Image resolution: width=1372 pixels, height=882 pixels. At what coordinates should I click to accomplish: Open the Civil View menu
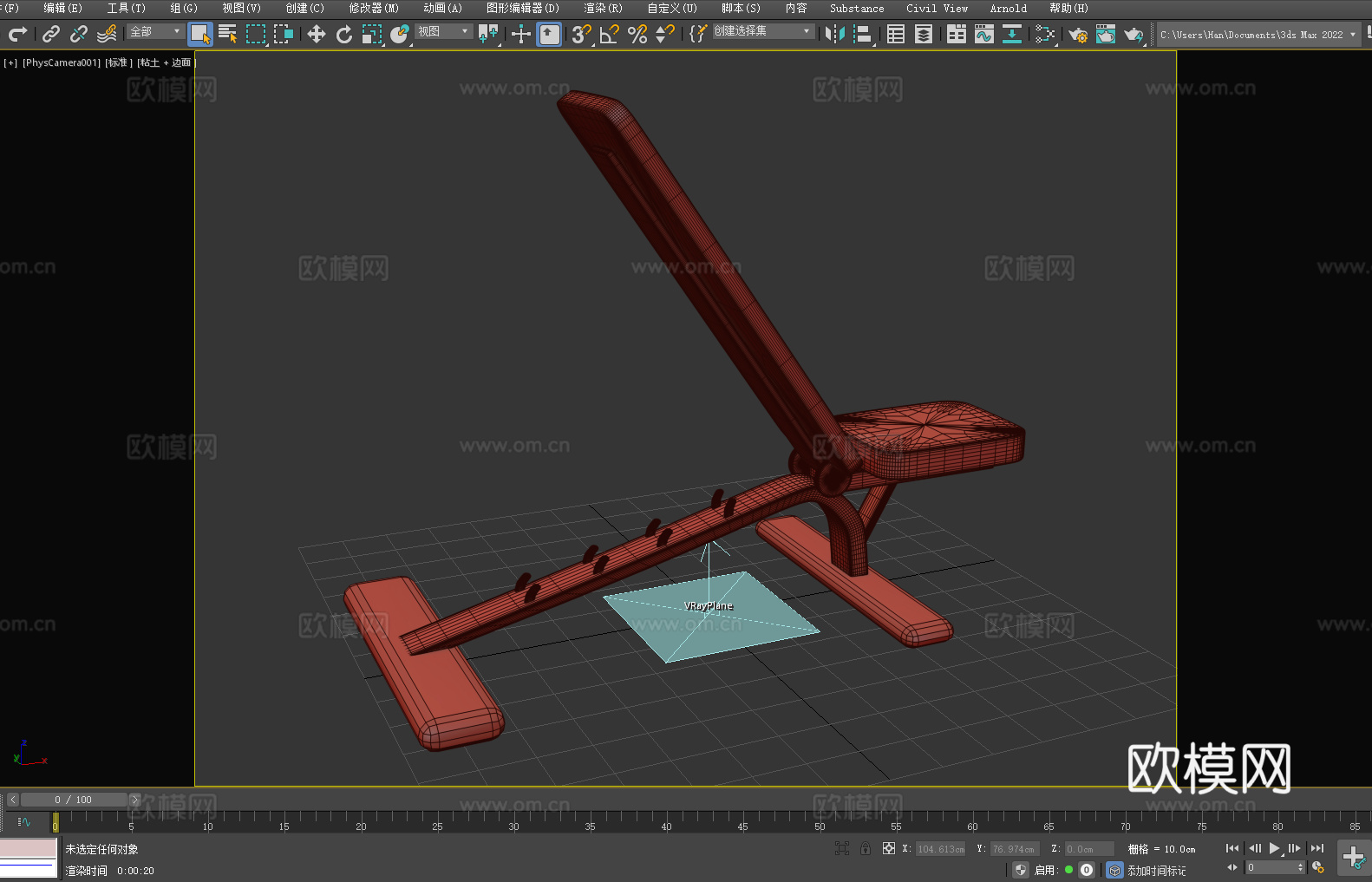[x=937, y=8]
